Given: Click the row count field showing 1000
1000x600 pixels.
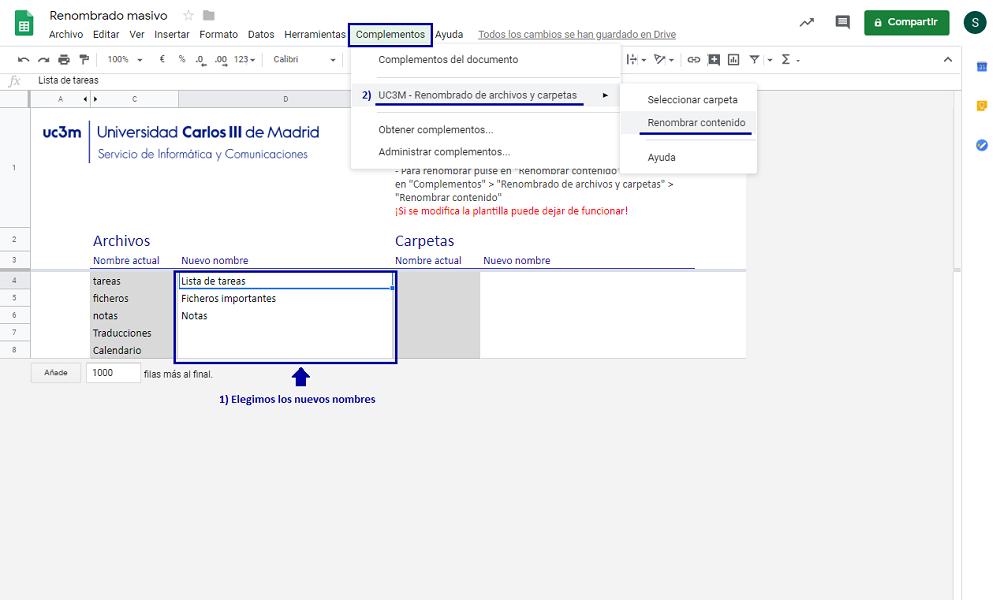Looking at the screenshot, I should point(113,373).
